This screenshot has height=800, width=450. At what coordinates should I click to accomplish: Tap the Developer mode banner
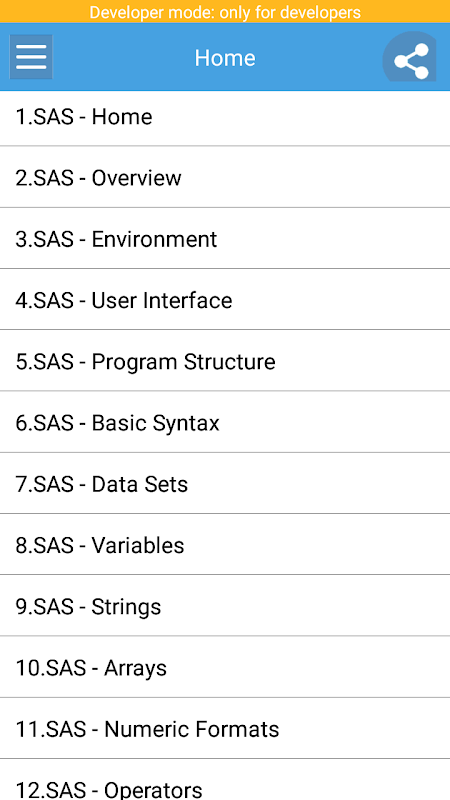tap(225, 12)
